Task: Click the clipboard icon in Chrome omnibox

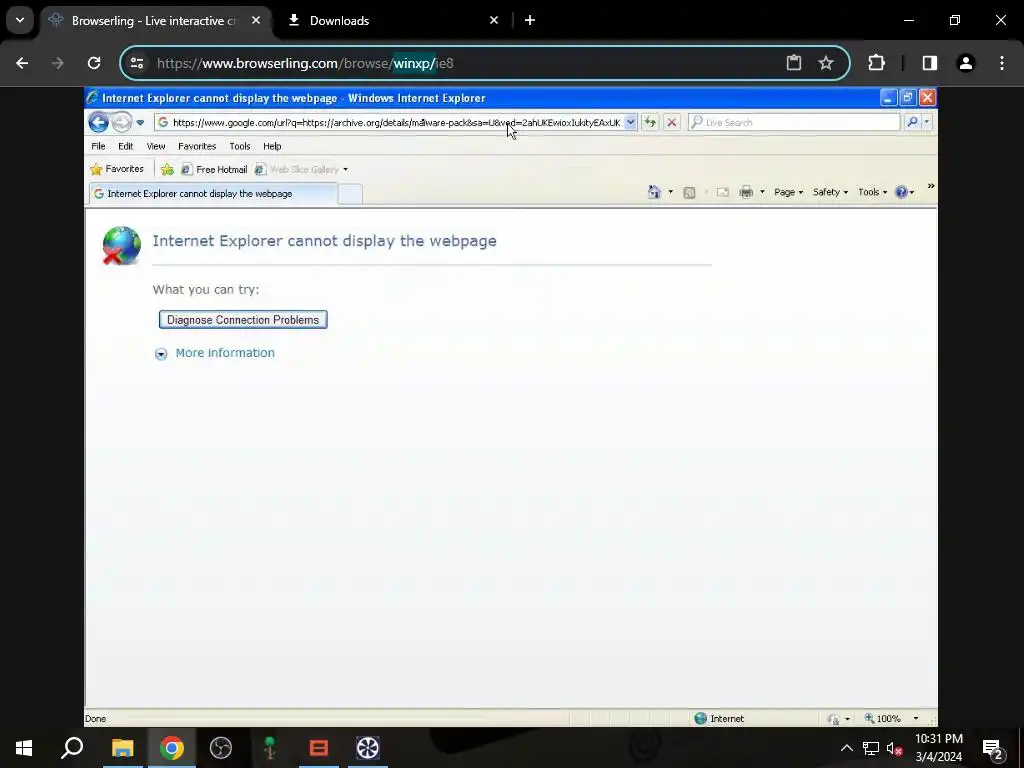Action: click(793, 63)
